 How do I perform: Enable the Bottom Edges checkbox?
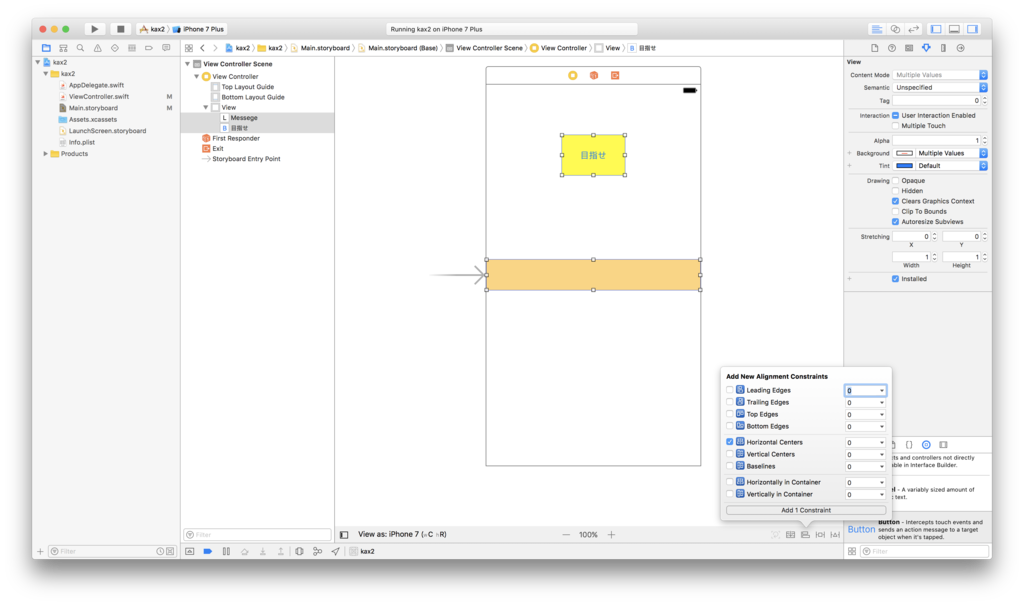(x=729, y=426)
